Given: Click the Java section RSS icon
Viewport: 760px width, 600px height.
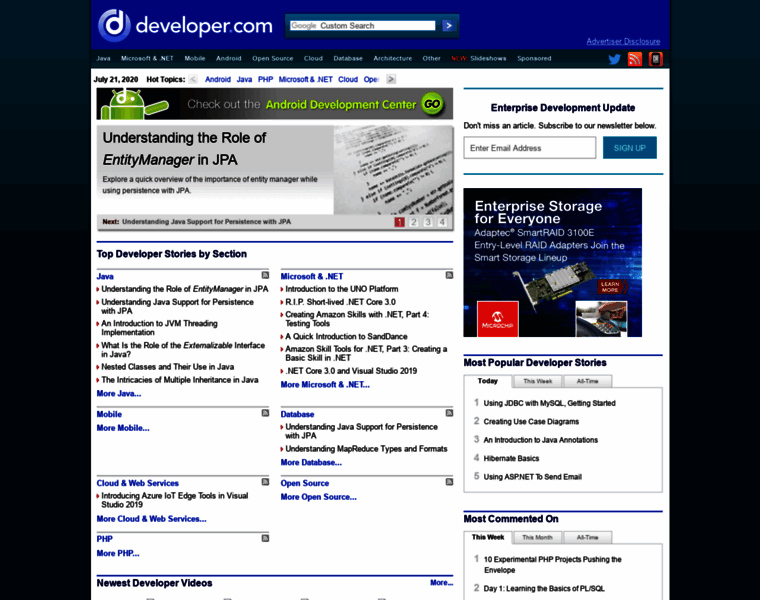Looking at the screenshot, I should click(265, 275).
